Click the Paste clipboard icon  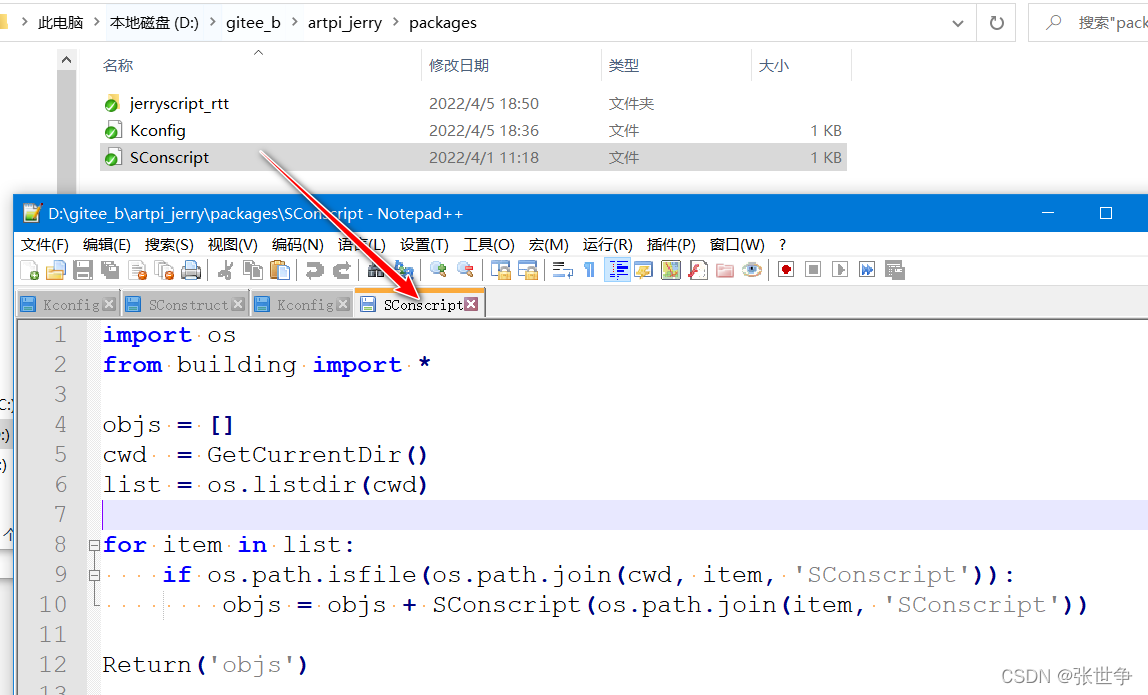click(x=280, y=270)
